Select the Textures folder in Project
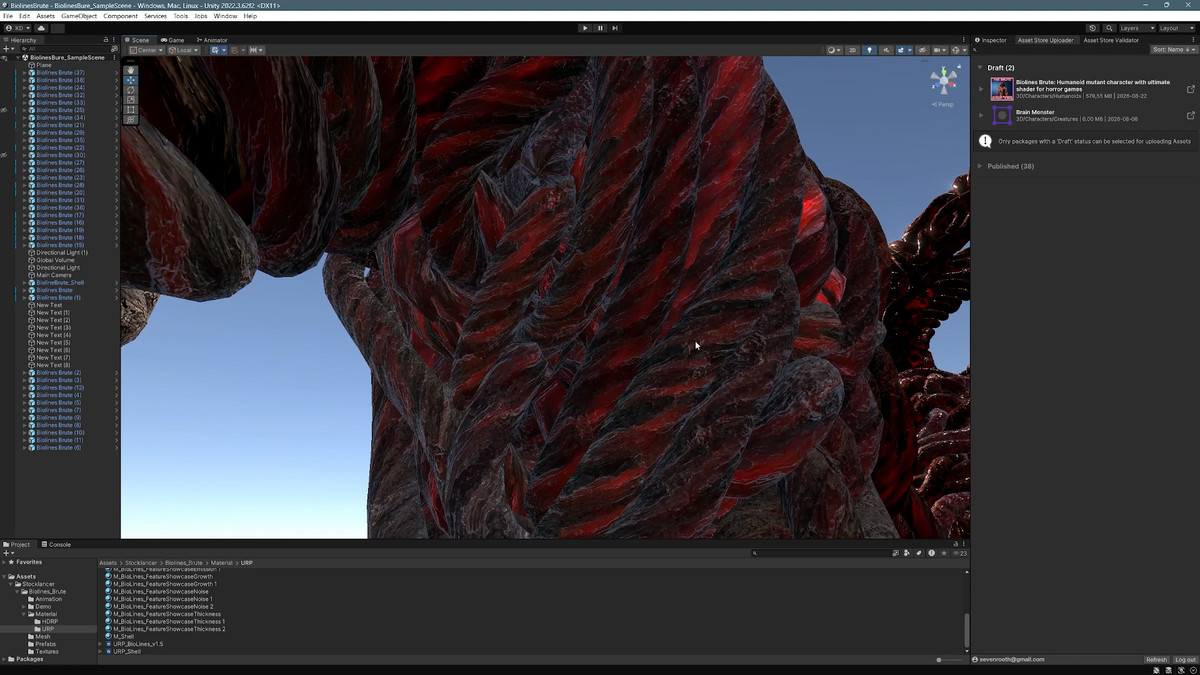Image resolution: width=1200 pixels, height=675 pixels. pyautogui.click(x=46, y=652)
